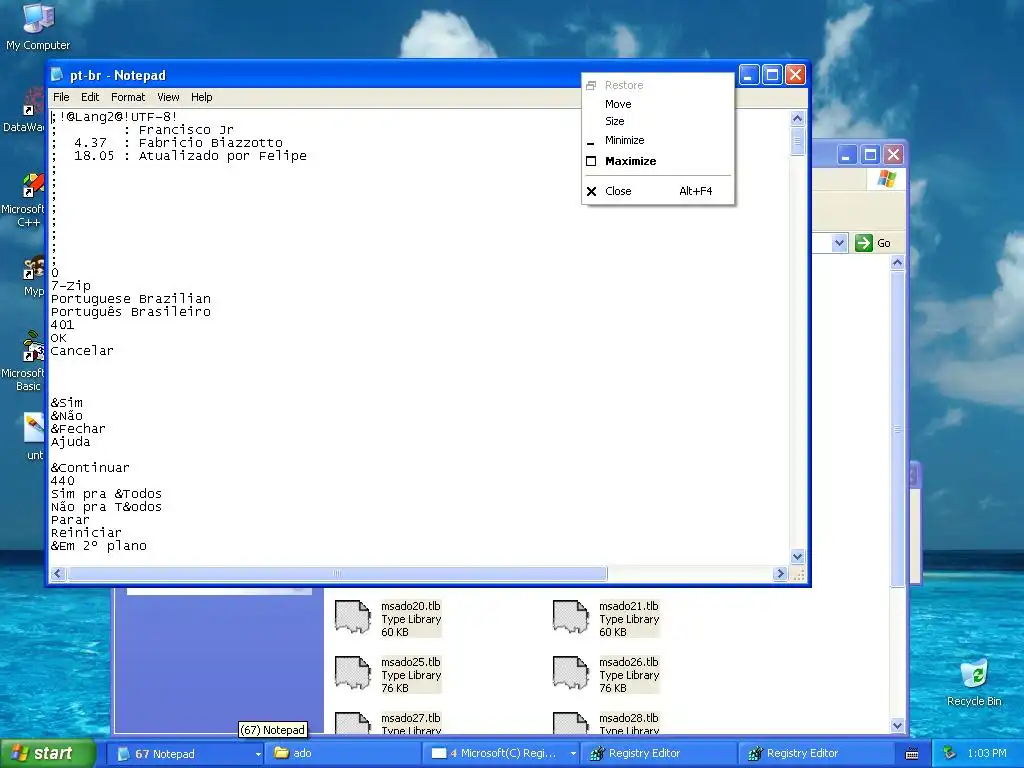This screenshot has height=768, width=1024.
Task: Click the Notepad title bar document icon
Action: [57, 74]
